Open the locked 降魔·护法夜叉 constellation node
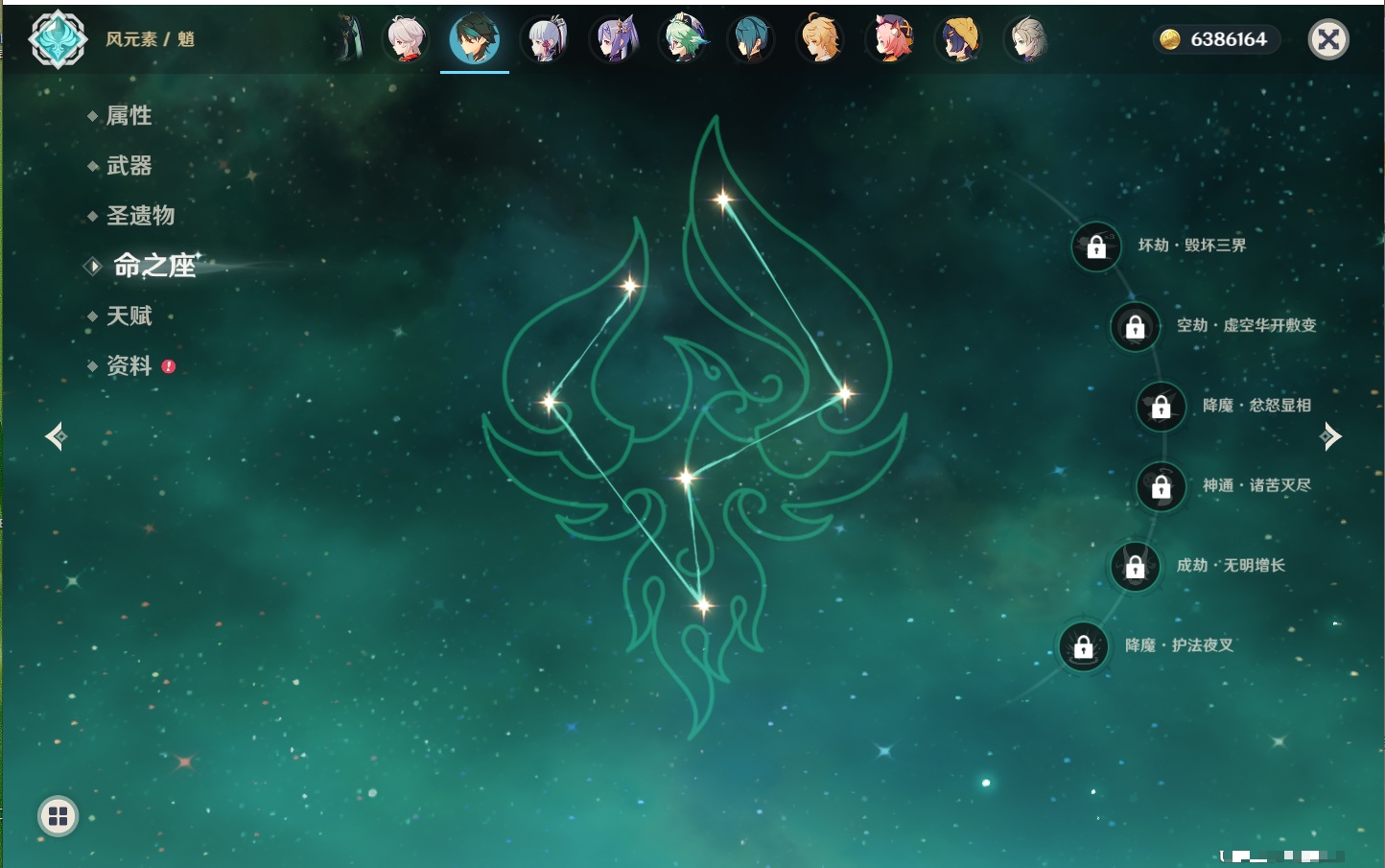Viewport: 1385px width, 868px height. [x=1083, y=646]
